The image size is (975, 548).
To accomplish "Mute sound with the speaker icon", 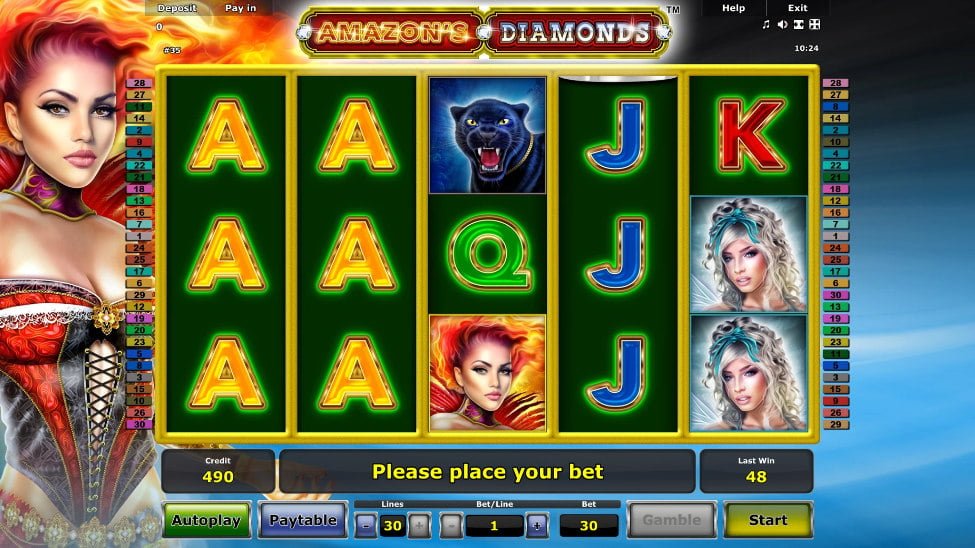I will click(782, 24).
